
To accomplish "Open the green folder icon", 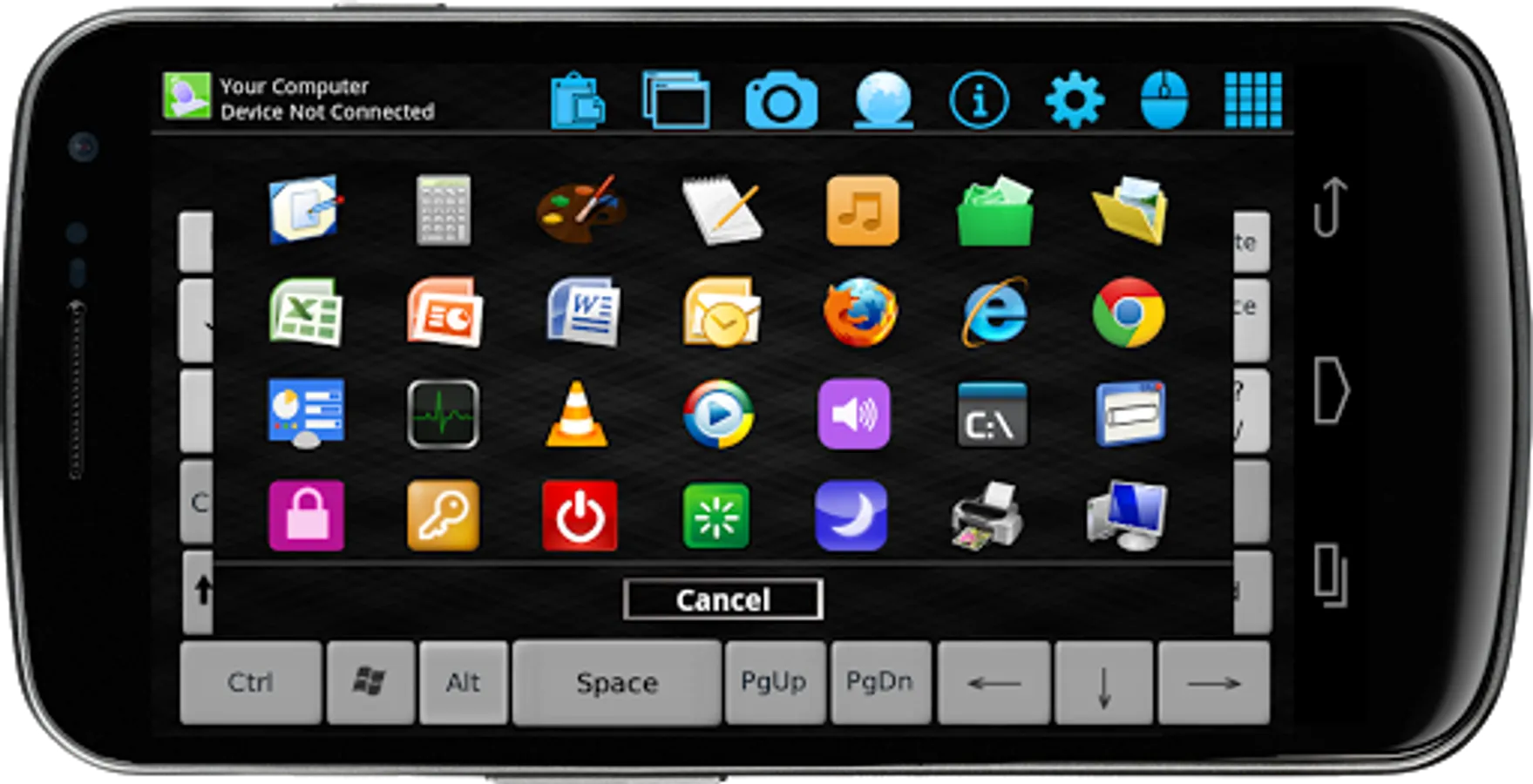I will 995,210.
